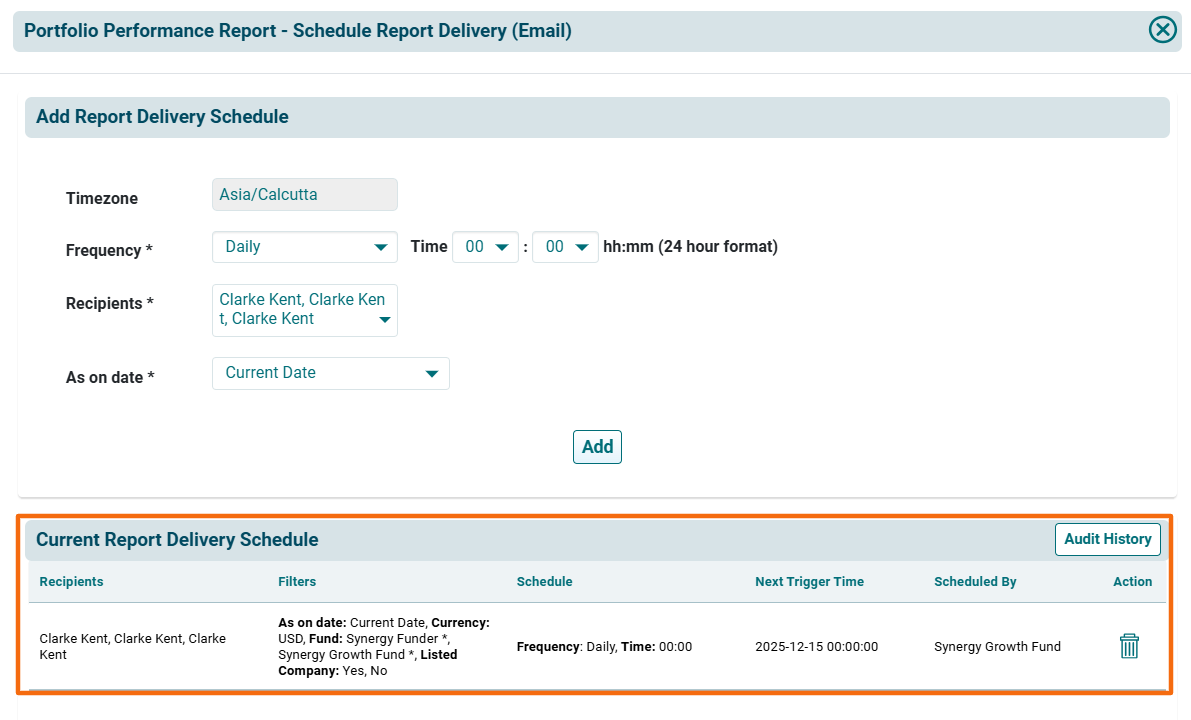Click the Scheduled By column header
The height and width of the screenshot is (720, 1191).
point(975,582)
